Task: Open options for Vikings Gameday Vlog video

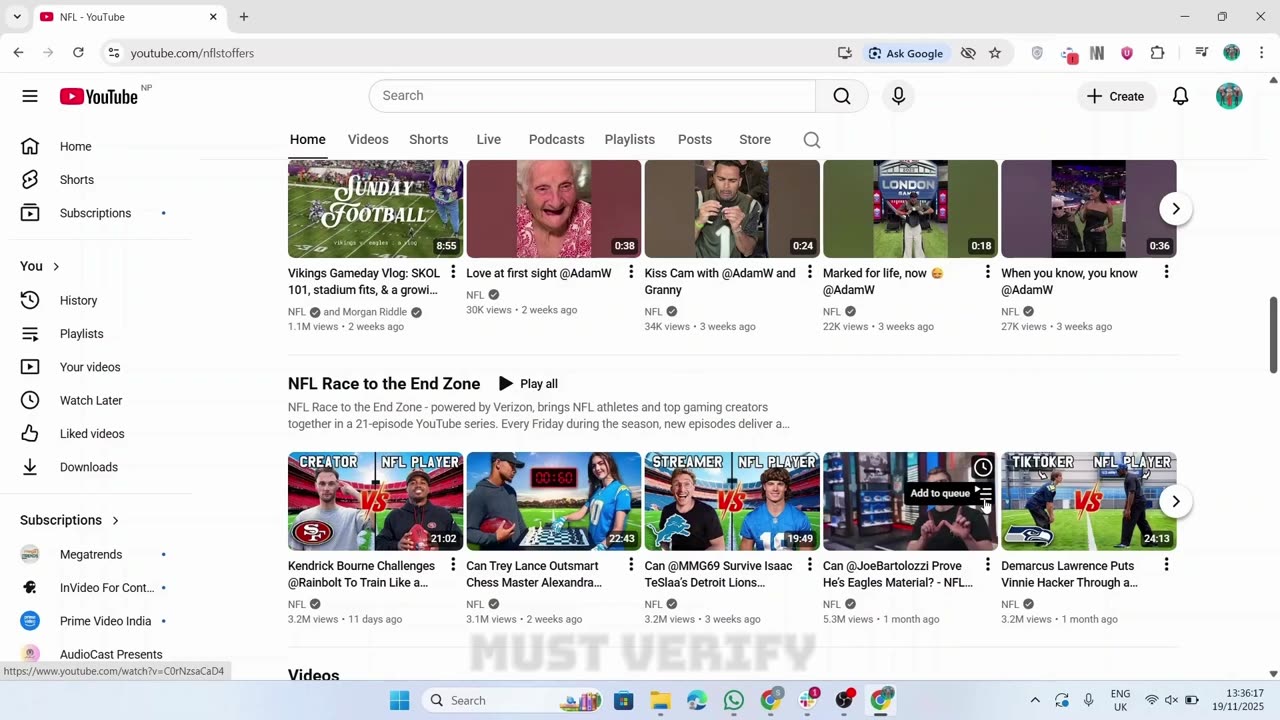Action: (453, 273)
